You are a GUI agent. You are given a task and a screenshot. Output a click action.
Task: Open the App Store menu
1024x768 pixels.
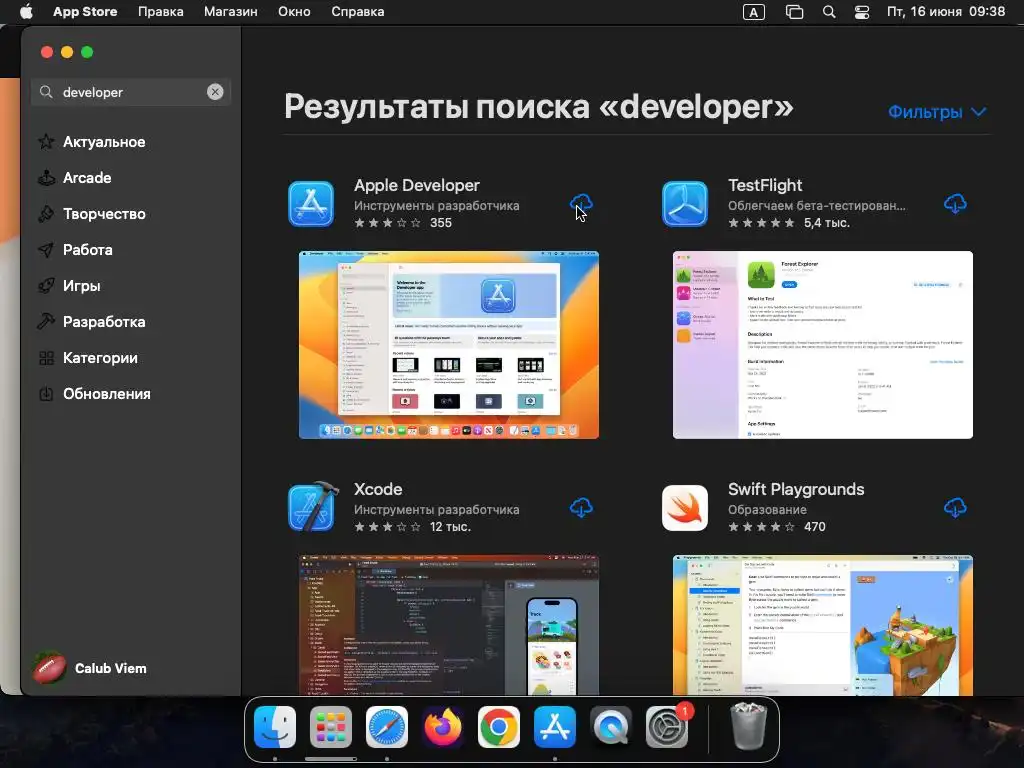(x=85, y=12)
